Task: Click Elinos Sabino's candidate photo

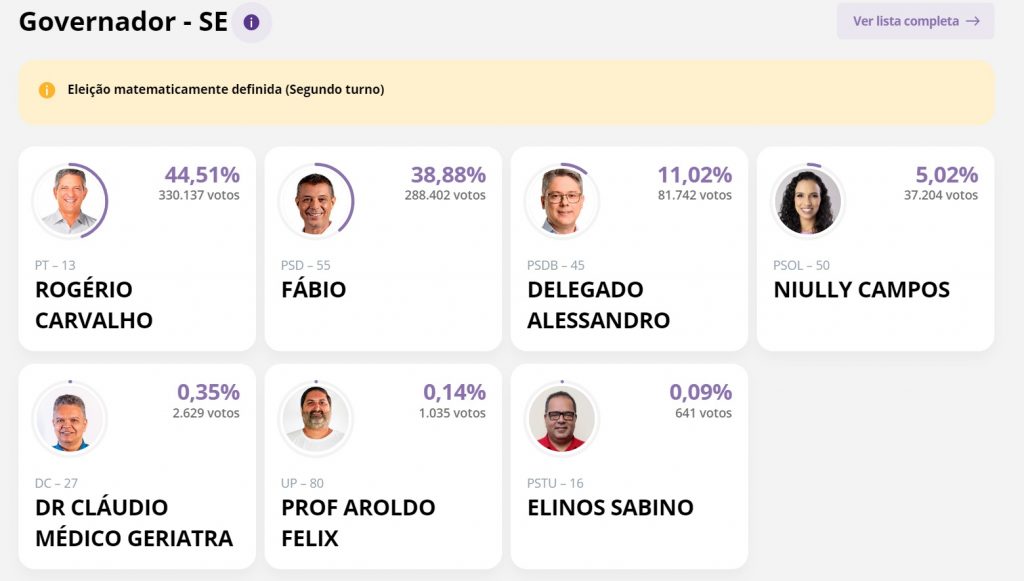Action: point(562,419)
